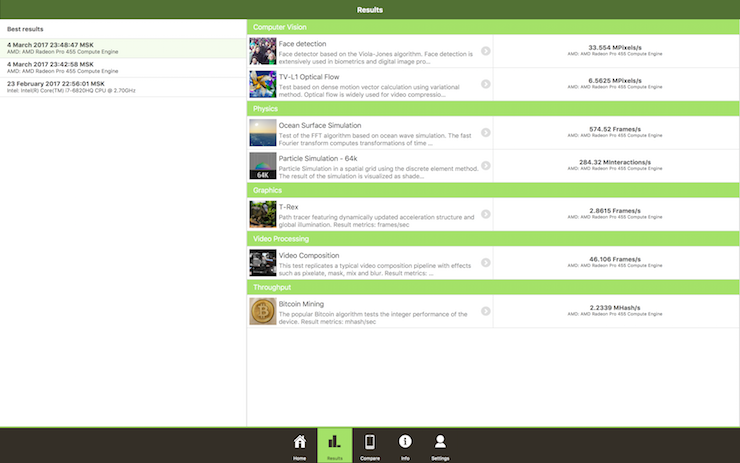Click the T-Rex title text

[x=288, y=207]
